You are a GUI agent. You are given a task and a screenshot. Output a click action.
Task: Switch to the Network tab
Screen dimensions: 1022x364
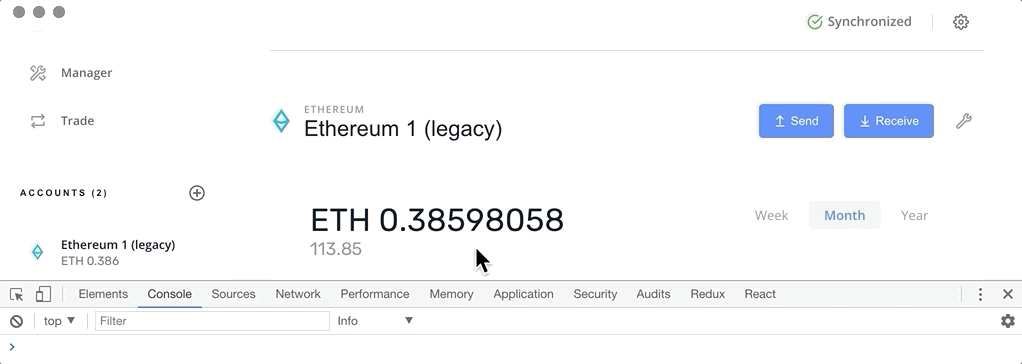pos(298,294)
